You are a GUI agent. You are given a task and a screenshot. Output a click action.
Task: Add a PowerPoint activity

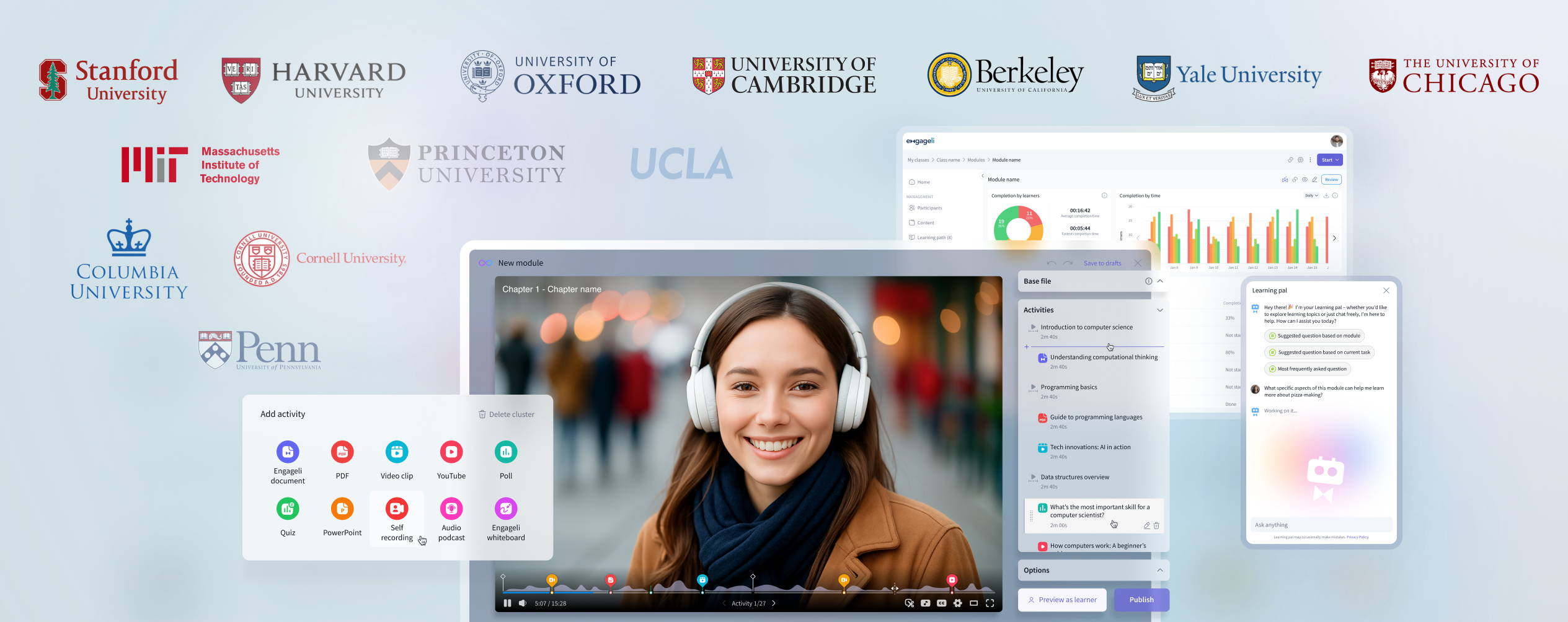pos(342,509)
